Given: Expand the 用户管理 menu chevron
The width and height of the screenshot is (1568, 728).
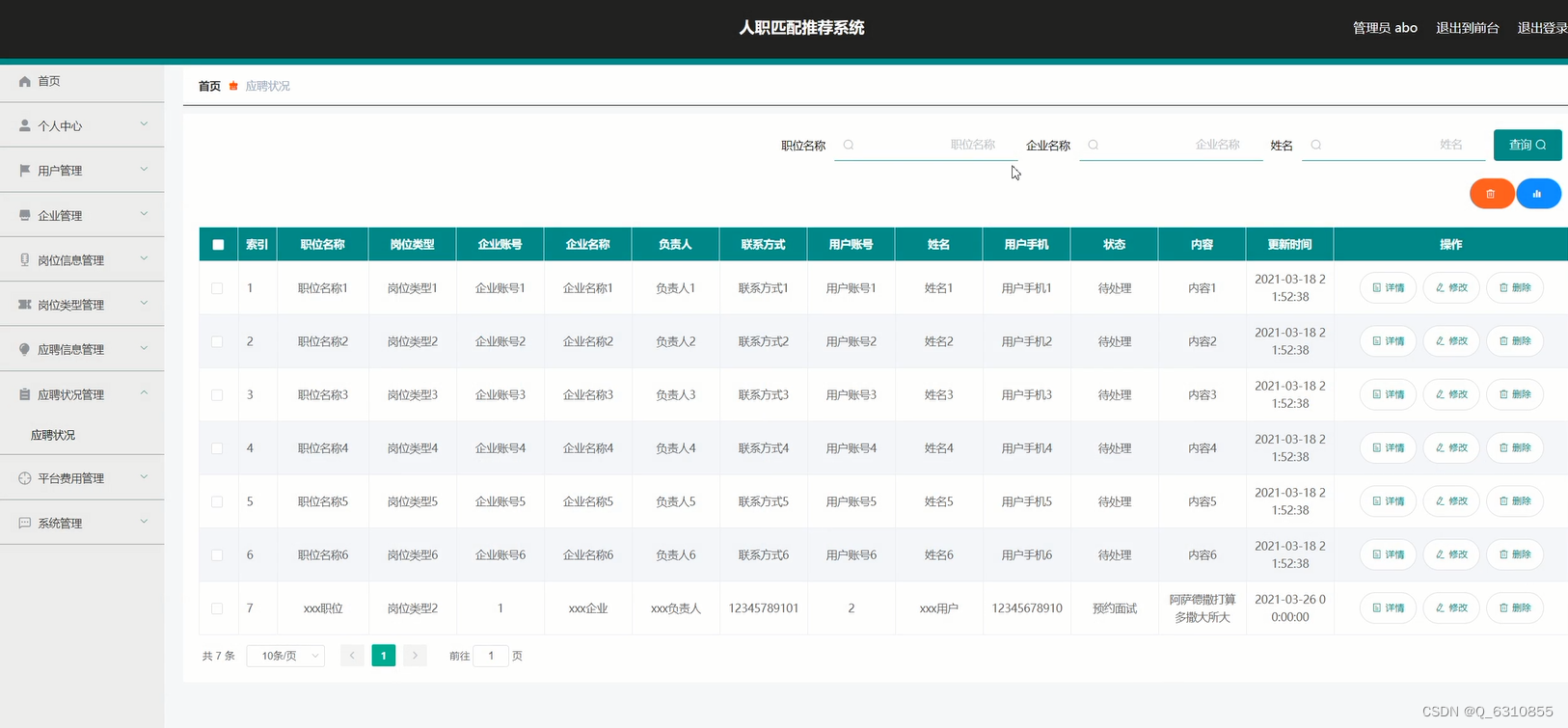Looking at the screenshot, I should [144, 169].
